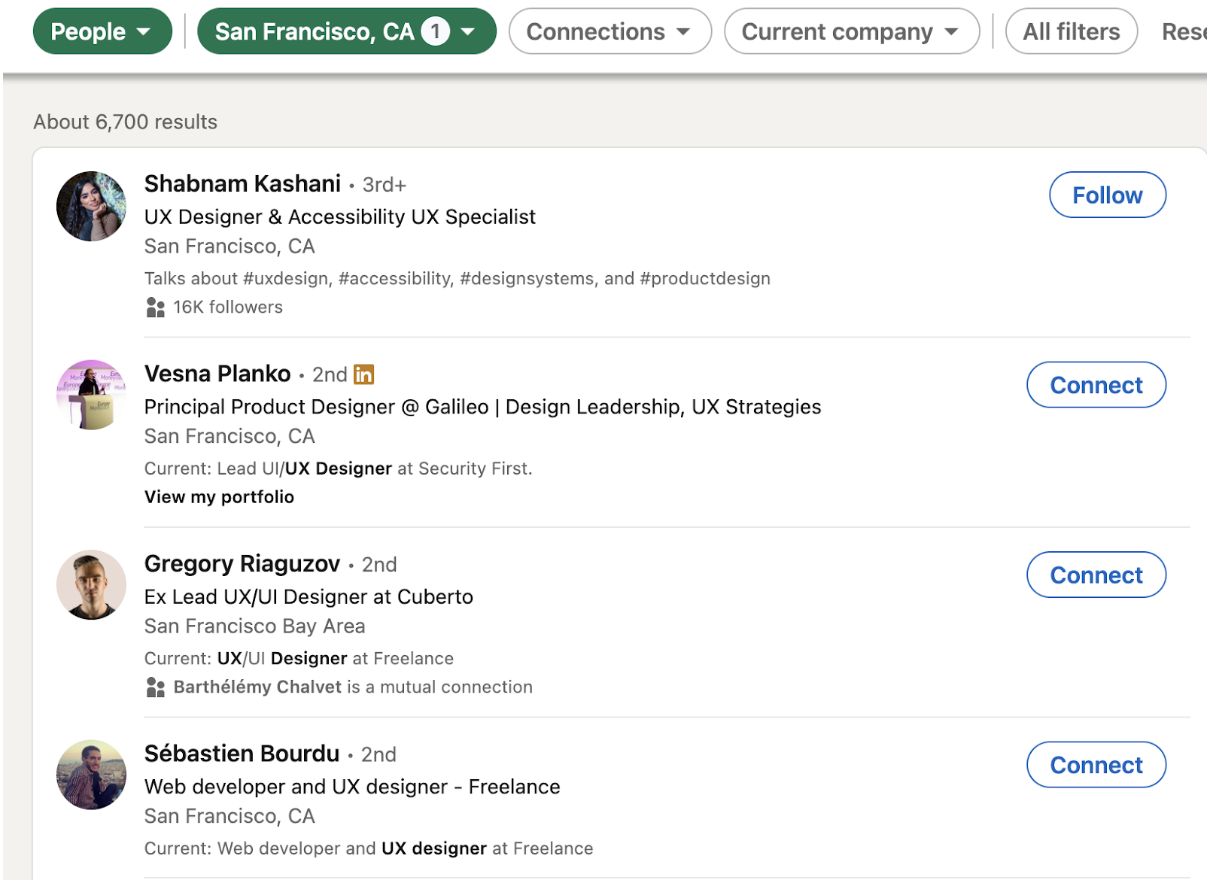
Task: Connect with Vesna Planko
Action: pyautogui.click(x=1096, y=386)
